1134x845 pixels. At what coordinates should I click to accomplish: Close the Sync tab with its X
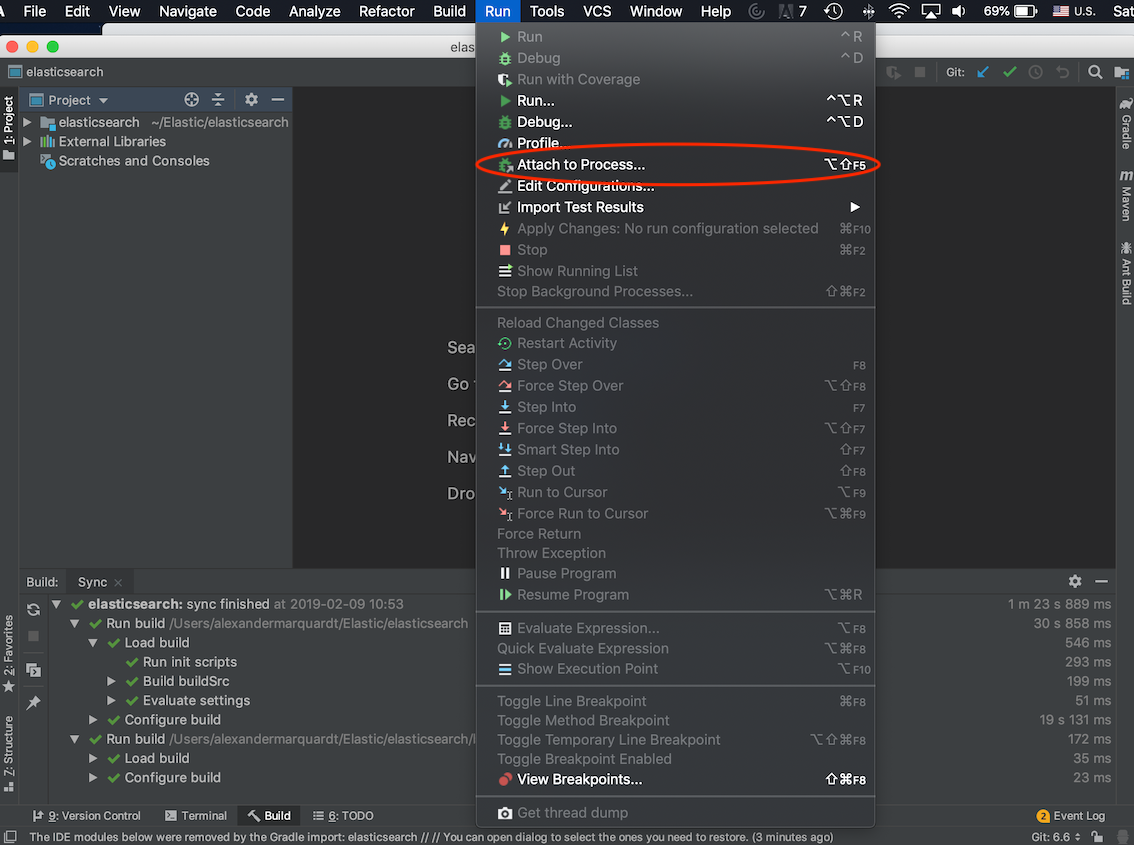tap(118, 582)
